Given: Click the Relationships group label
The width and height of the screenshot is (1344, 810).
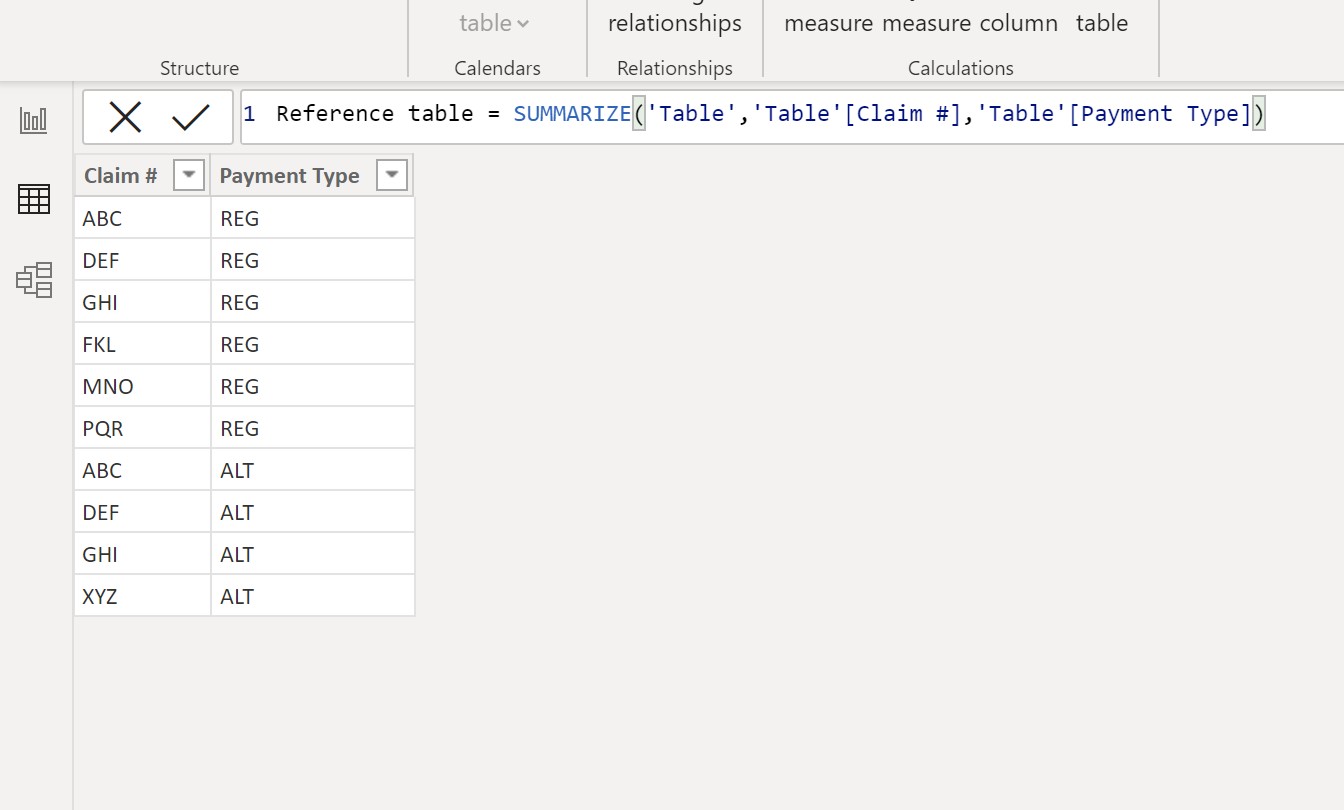Looking at the screenshot, I should point(675,68).
